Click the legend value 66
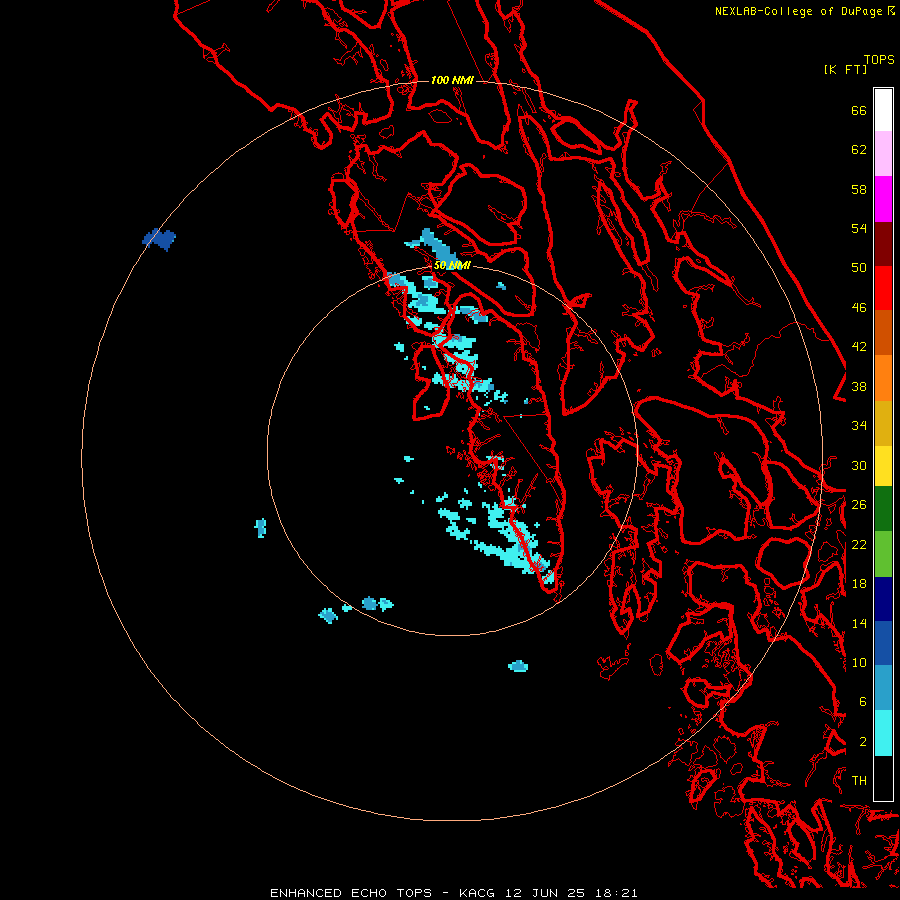This screenshot has width=900, height=900. coord(859,110)
